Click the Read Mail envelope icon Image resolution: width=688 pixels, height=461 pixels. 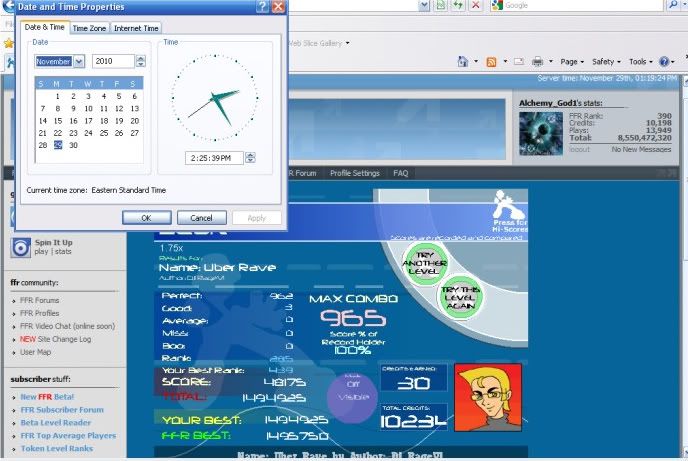pos(517,62)
